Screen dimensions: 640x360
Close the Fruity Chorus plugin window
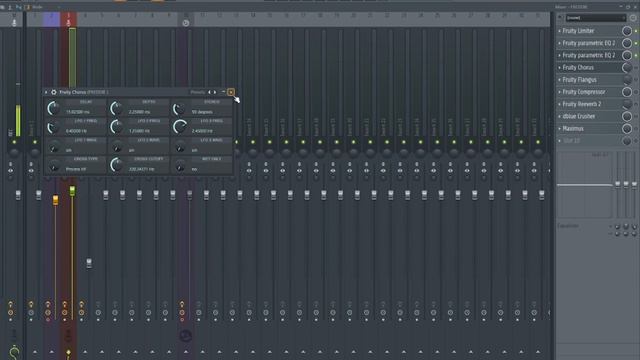click(231, 92)
